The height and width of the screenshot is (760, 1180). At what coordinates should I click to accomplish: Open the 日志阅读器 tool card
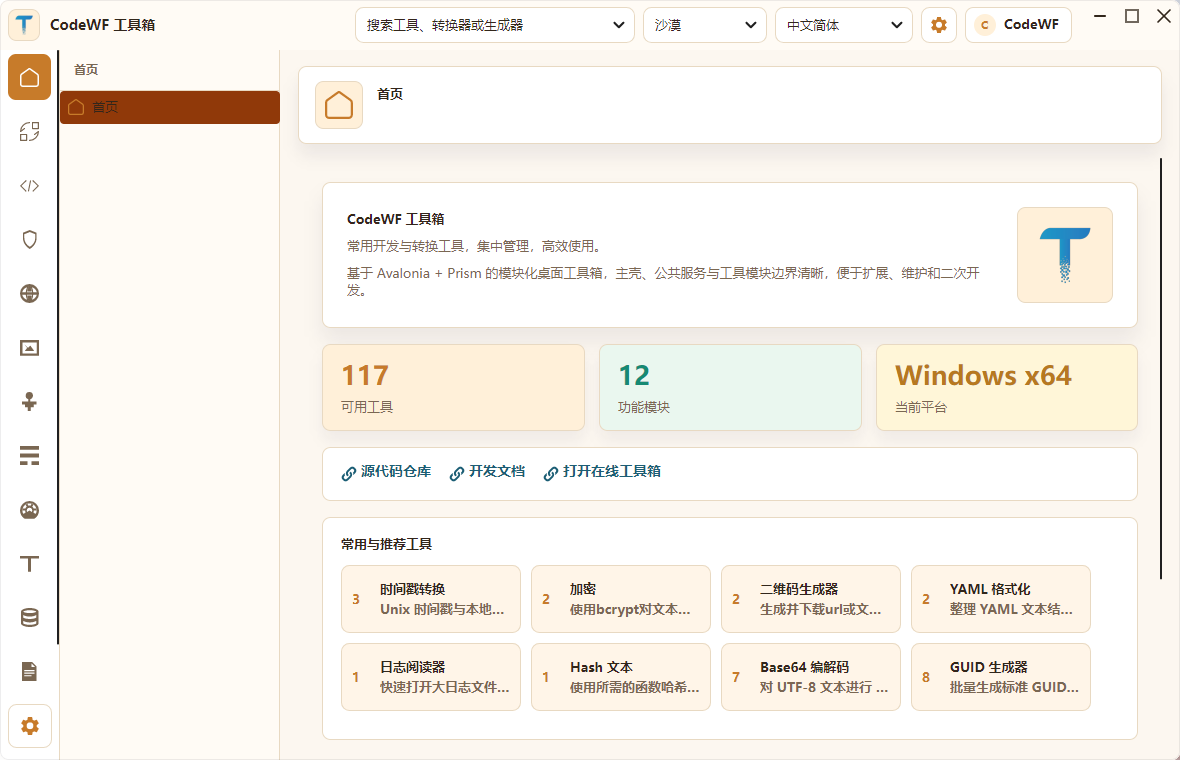pos(431,676)
